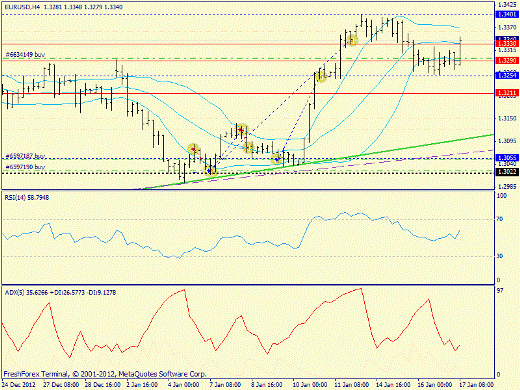Click the 16 Jan 00:00 time label
The height and width of the screenshot is (390, 520).
coord(435,385)
